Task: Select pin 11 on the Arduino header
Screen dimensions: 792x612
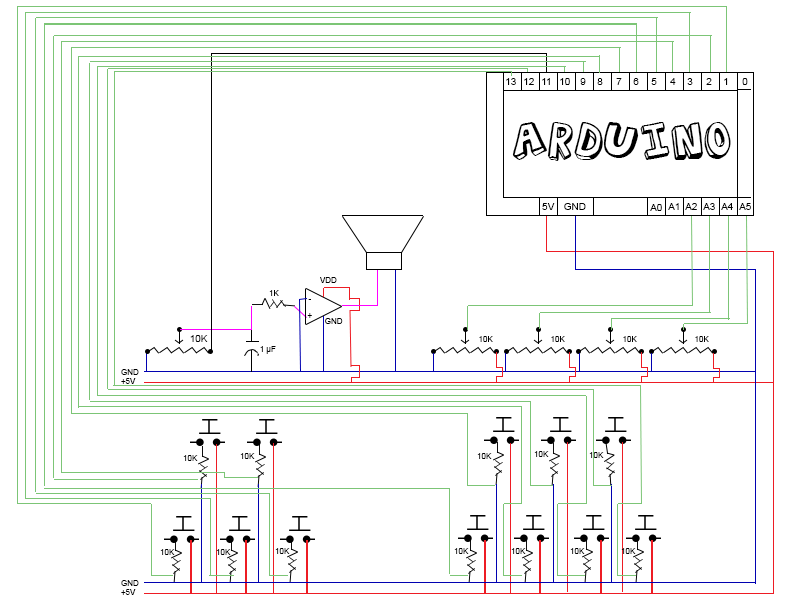Action: (547, 81)
